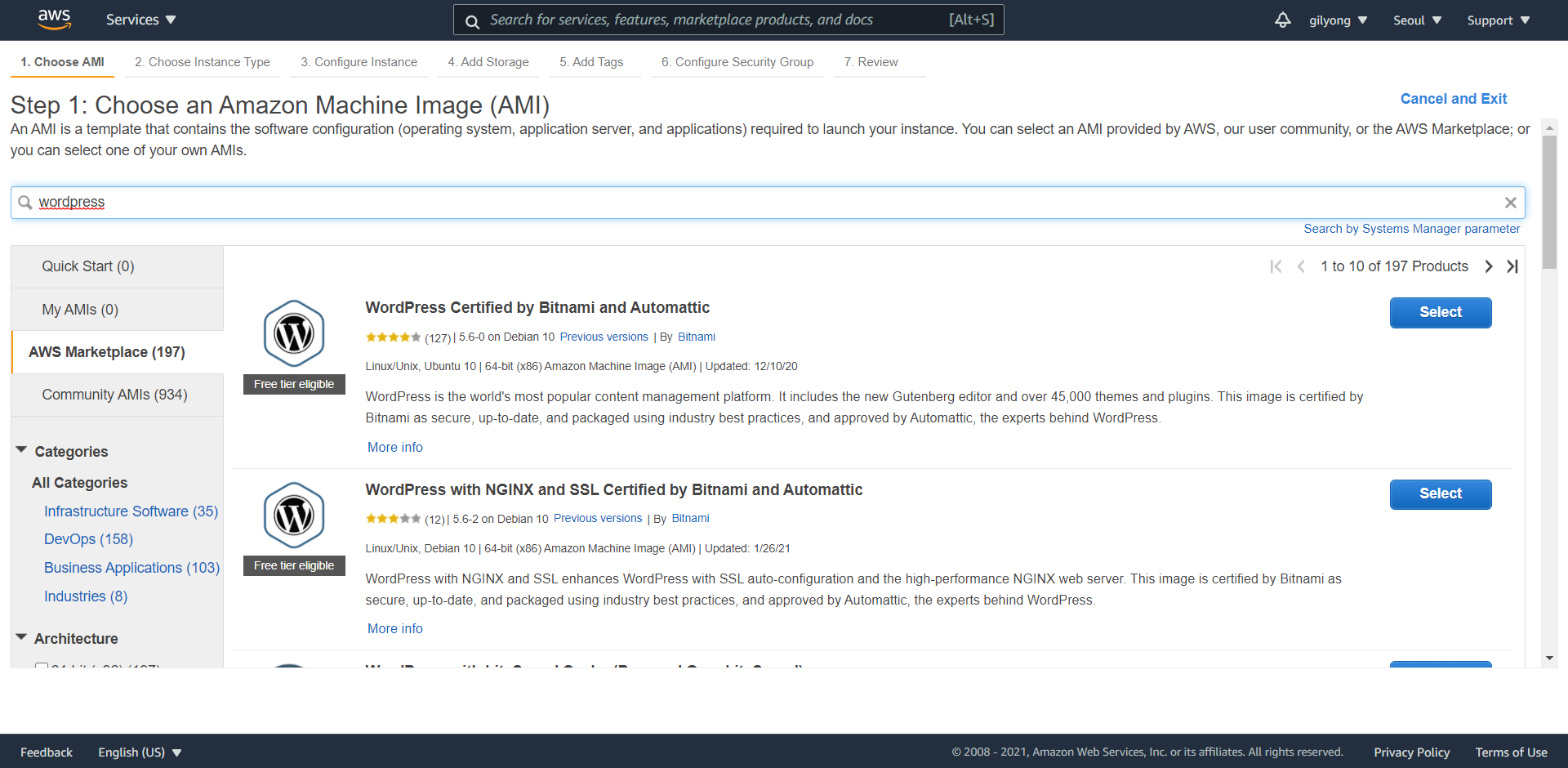
Task: Click Cancel and Exit link
Action: [x=1453, y=99]
